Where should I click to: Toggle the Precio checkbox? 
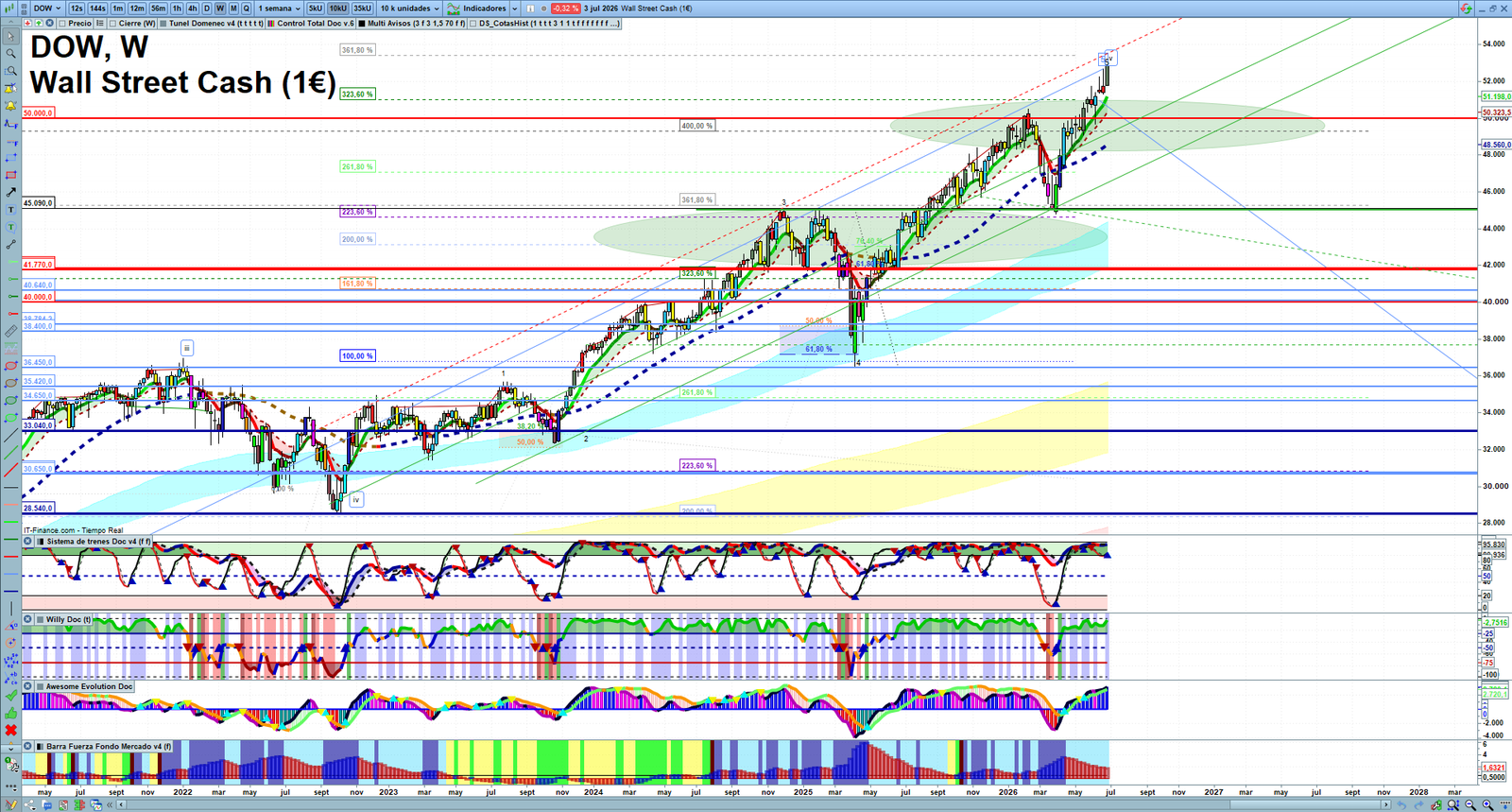(62, 23)
